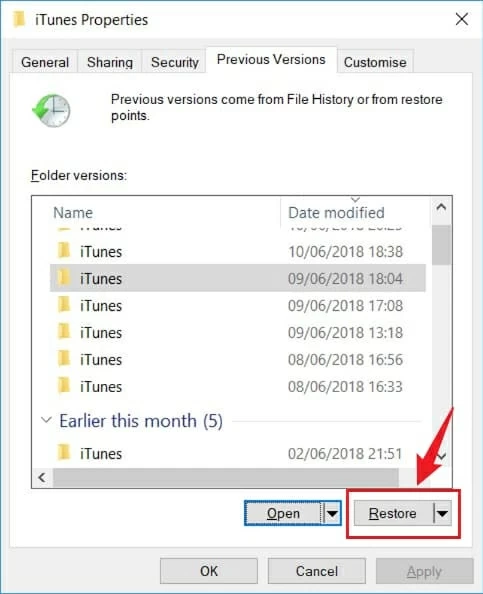Select iTunes version dated 08/06/2018 16:33
This screenshot has width=483, height=594.
238,386
